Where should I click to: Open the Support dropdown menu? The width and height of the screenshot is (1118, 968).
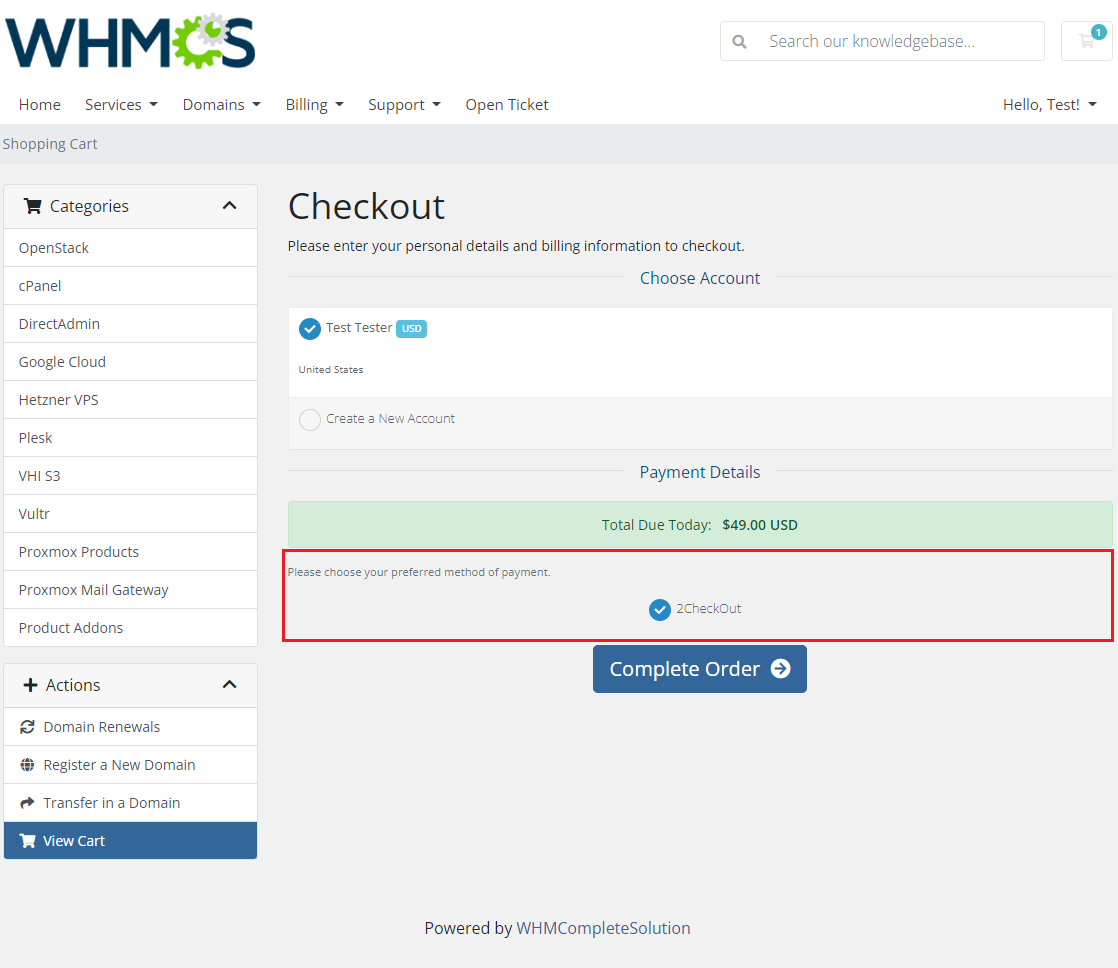point(404,105)
